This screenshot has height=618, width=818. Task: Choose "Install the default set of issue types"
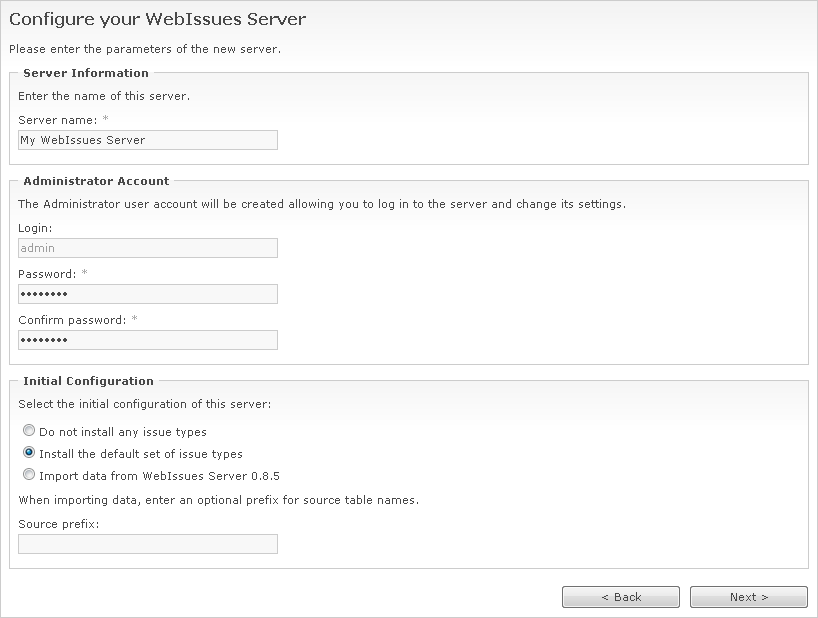30,453
